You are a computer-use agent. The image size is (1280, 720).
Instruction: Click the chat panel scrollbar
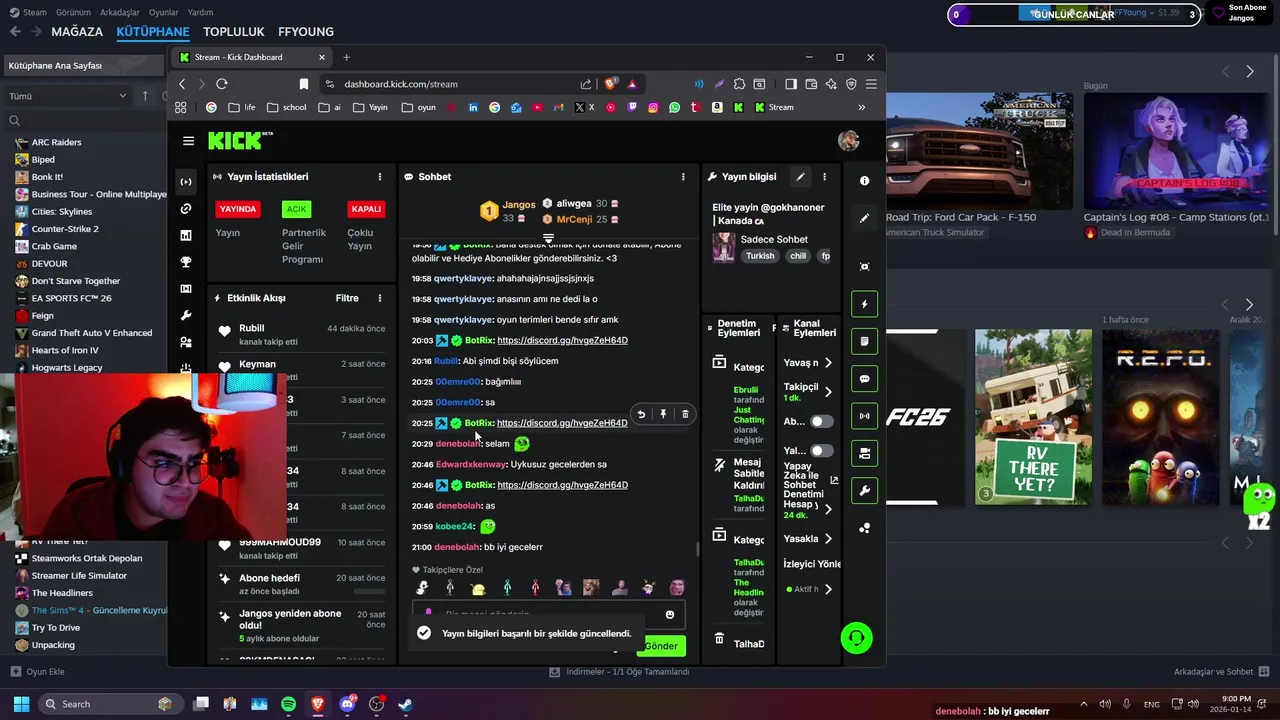pyautogui.click(x=697, y=549)
